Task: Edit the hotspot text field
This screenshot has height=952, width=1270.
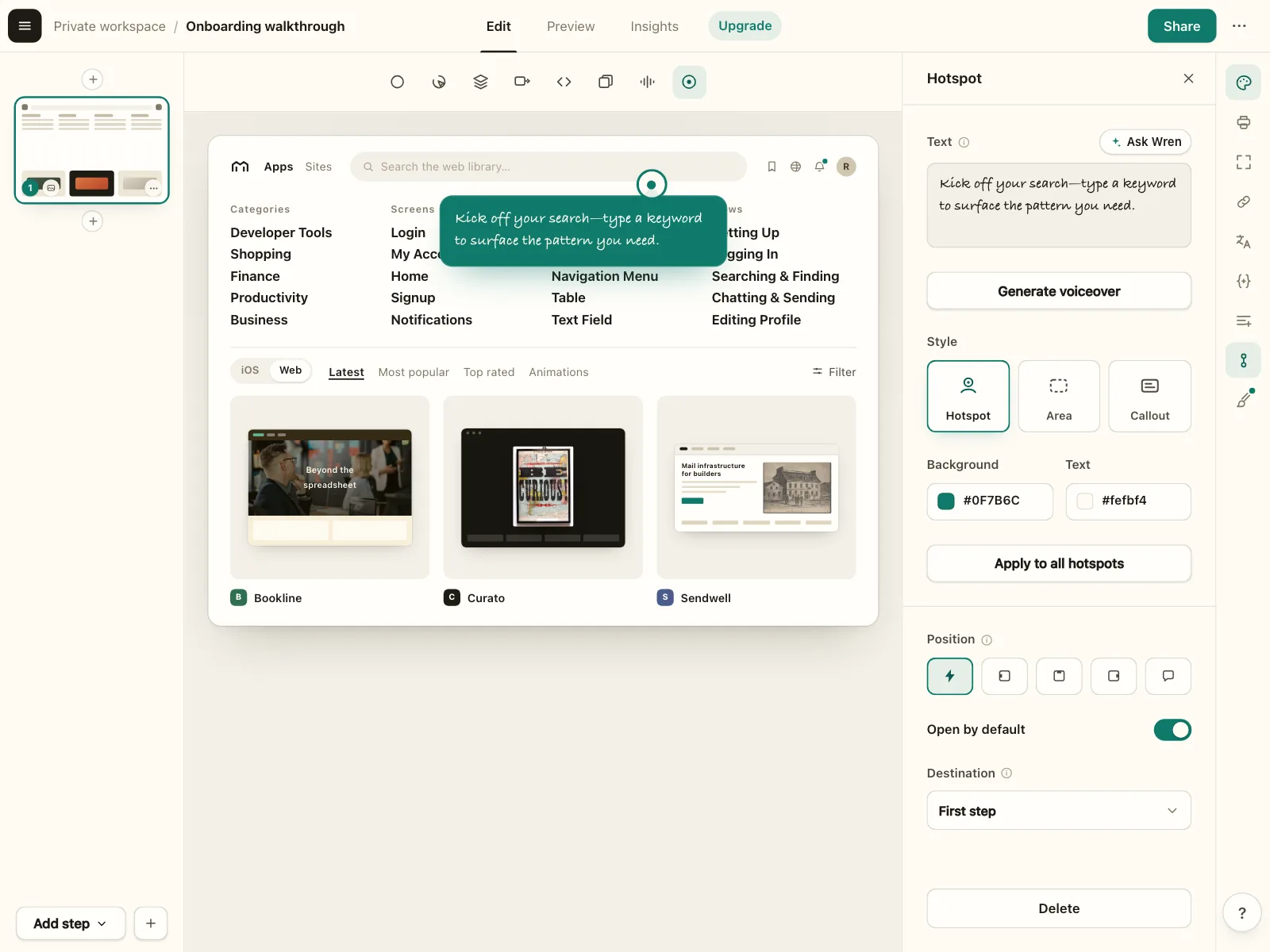Action: click(1059, 205)
